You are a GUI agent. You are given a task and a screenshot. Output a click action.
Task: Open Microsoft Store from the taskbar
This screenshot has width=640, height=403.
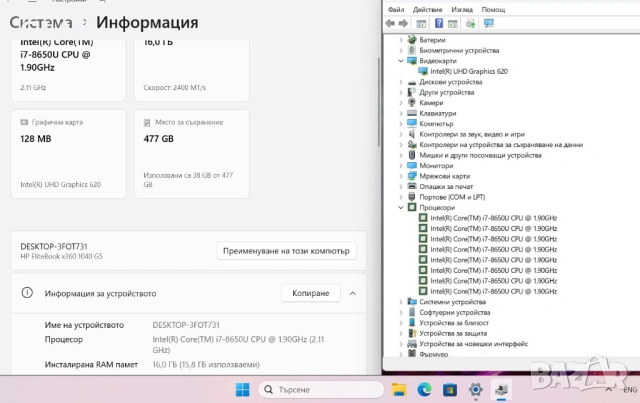click(x=450, y=390)
